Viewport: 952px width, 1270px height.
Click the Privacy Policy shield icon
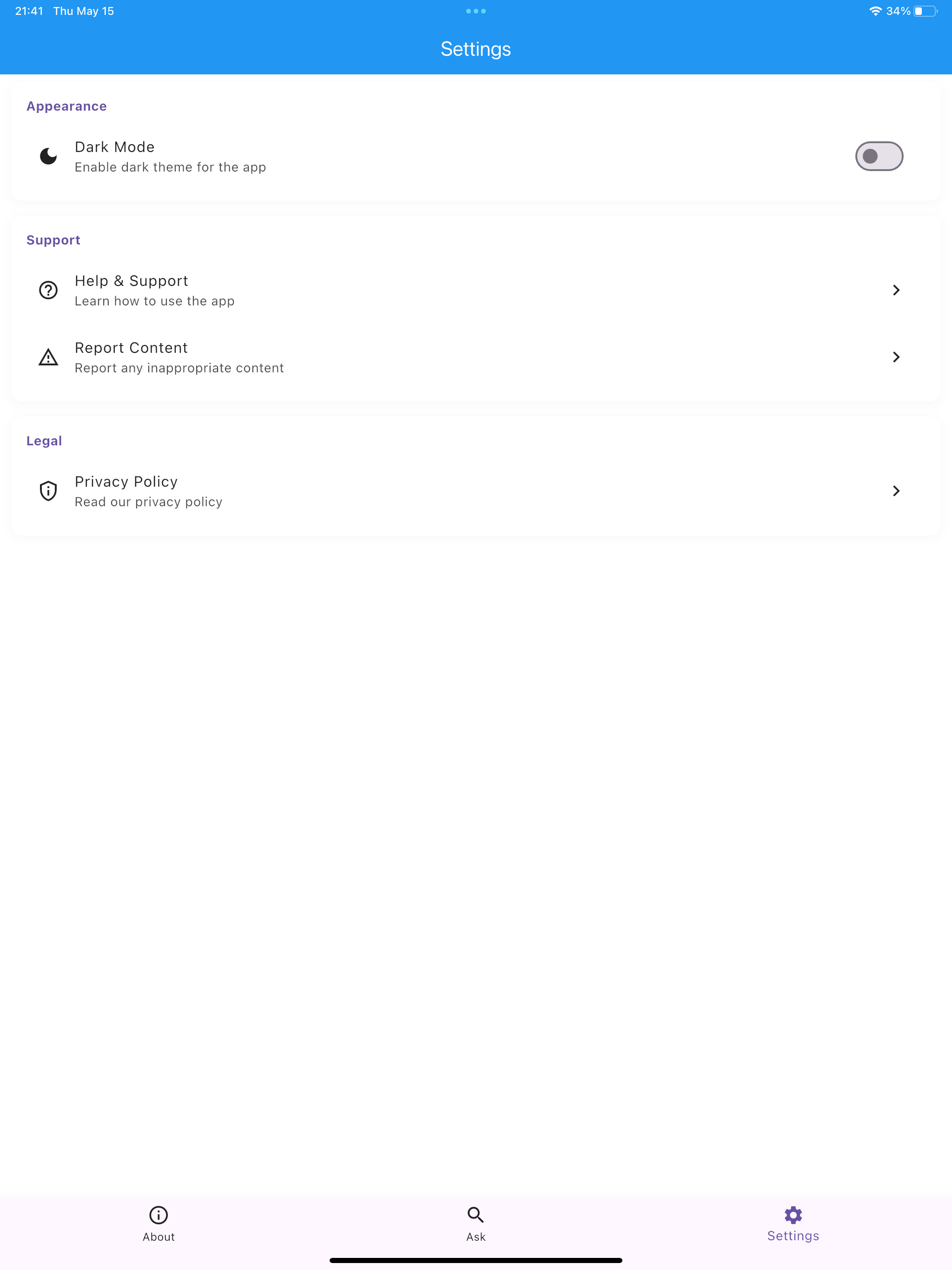(x=48, y=491)
